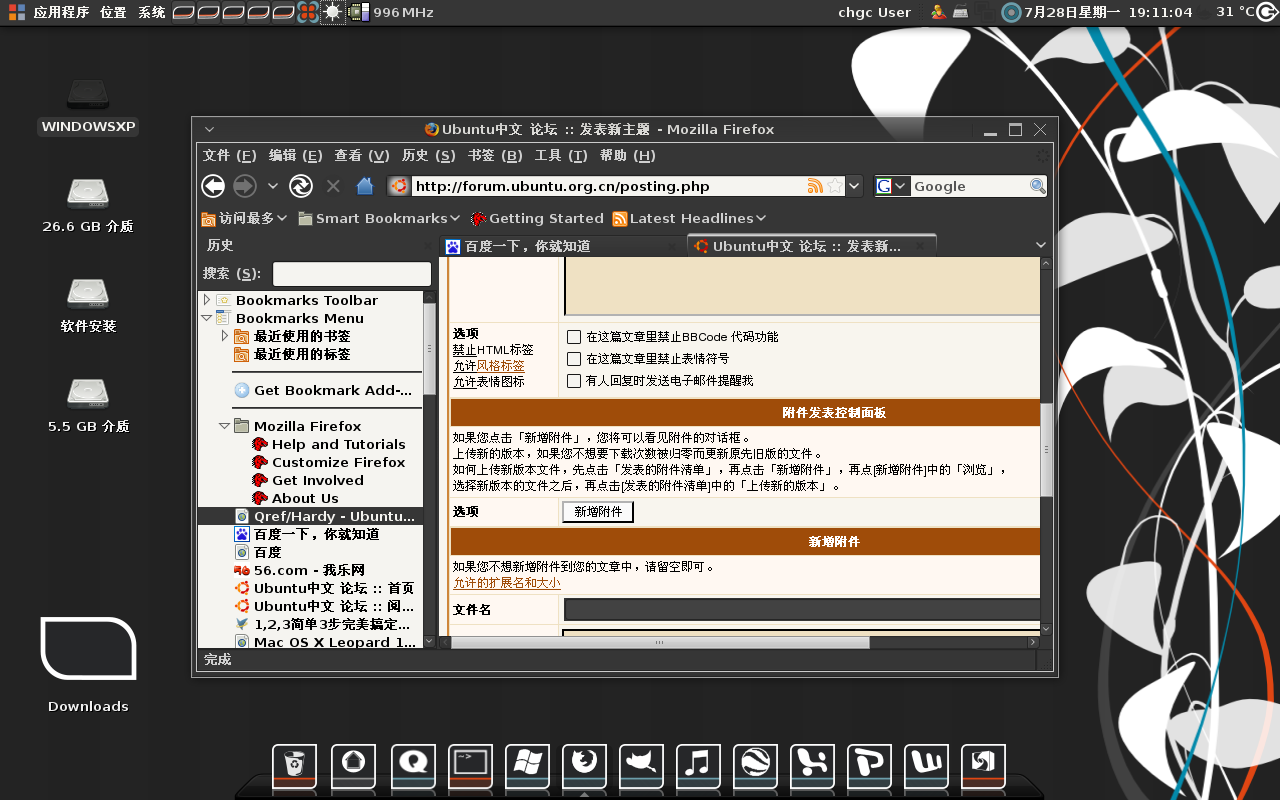
Task: Click the 新增附件 button
Action: coord(598,512)
